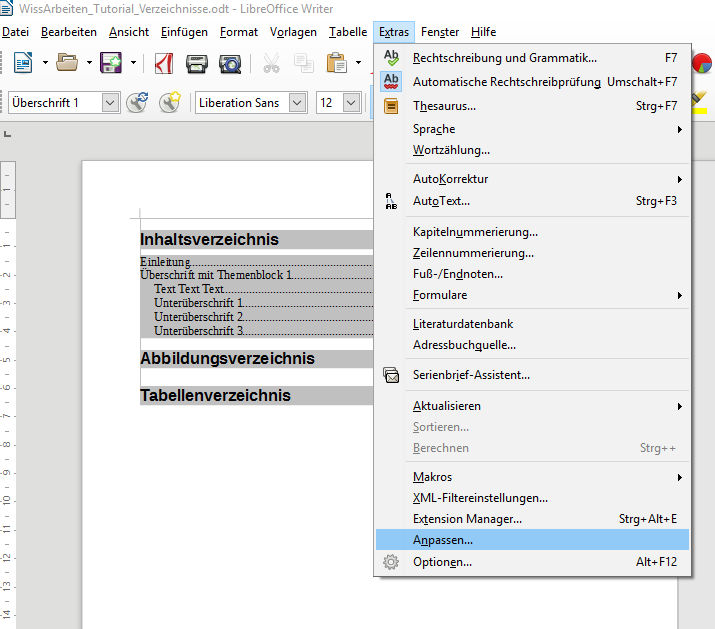
Task: Choose Zeilennummerierung entry
Action: click(x=532, y=253)
